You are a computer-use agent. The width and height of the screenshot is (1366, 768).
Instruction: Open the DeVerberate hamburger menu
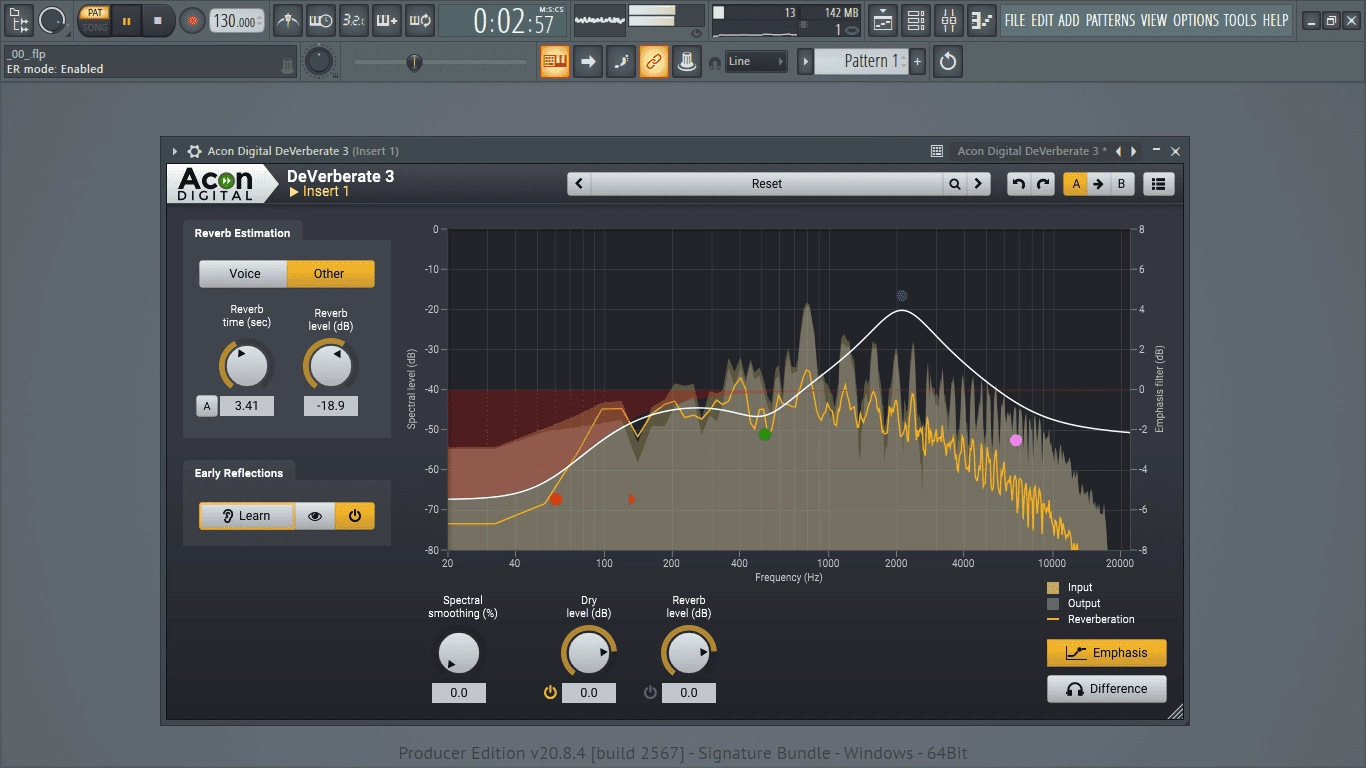(1158, 184)
